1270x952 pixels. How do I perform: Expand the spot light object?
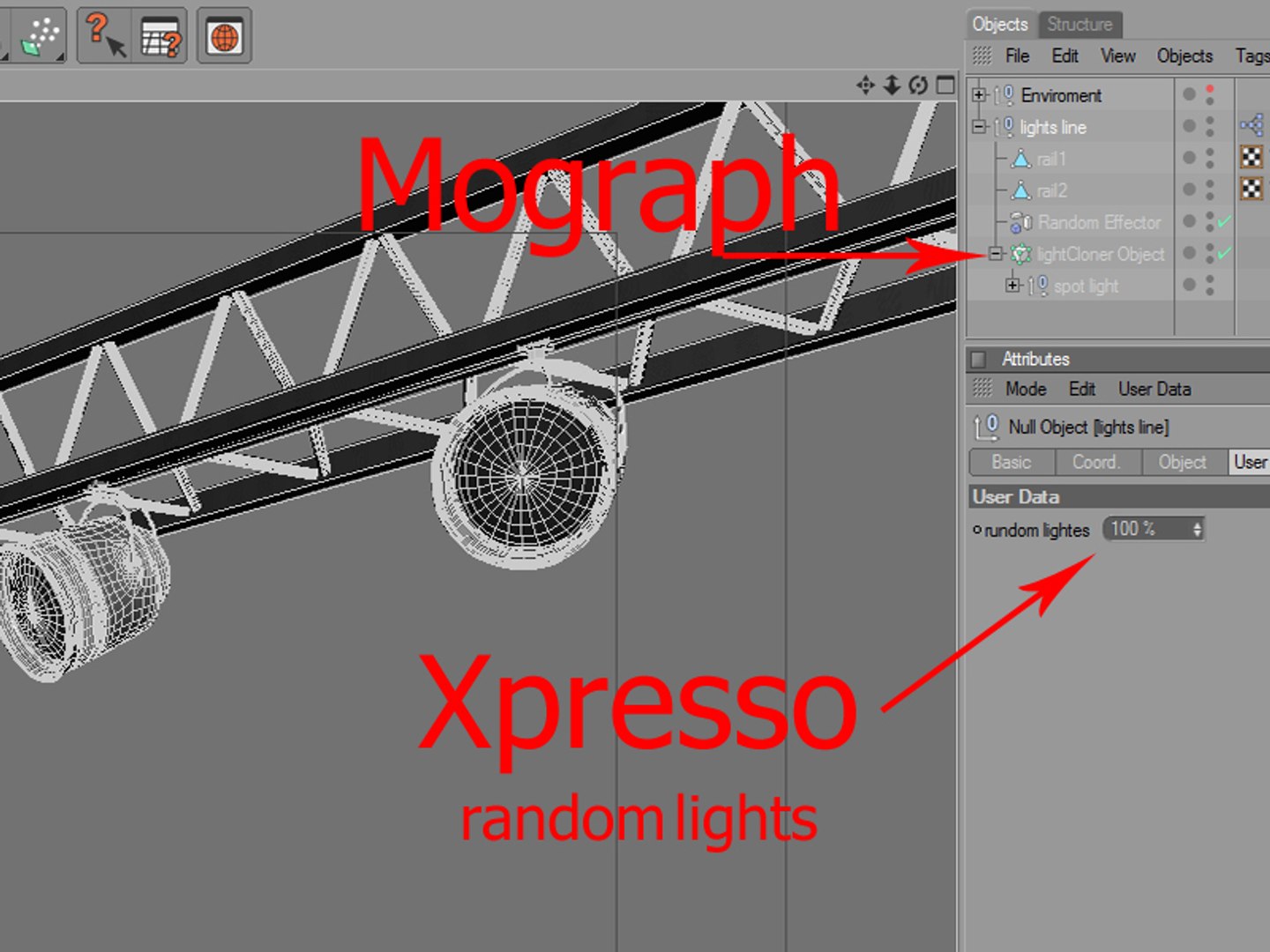[1012, 285]
